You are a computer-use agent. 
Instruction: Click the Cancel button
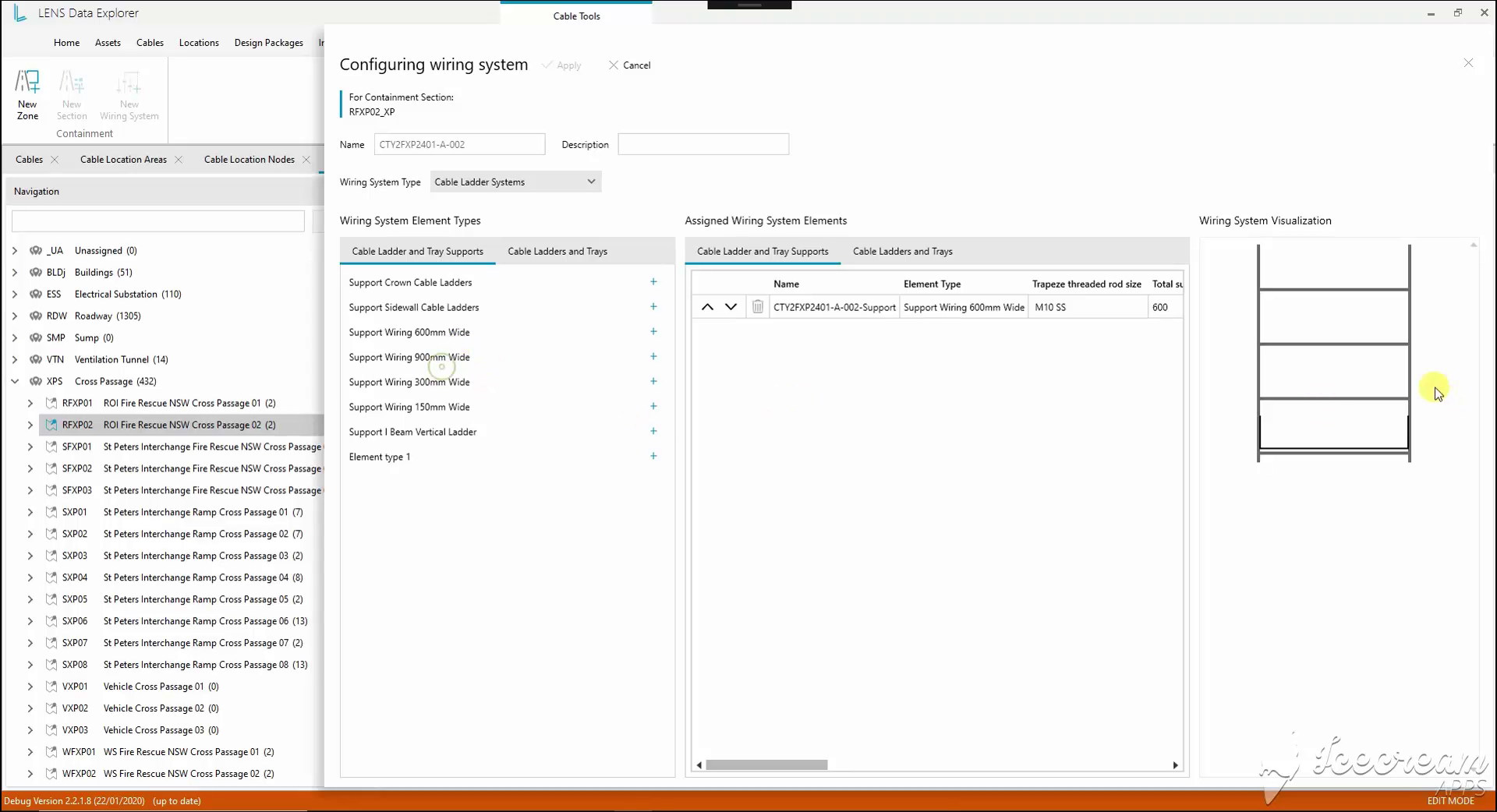[x=629, y=65]
